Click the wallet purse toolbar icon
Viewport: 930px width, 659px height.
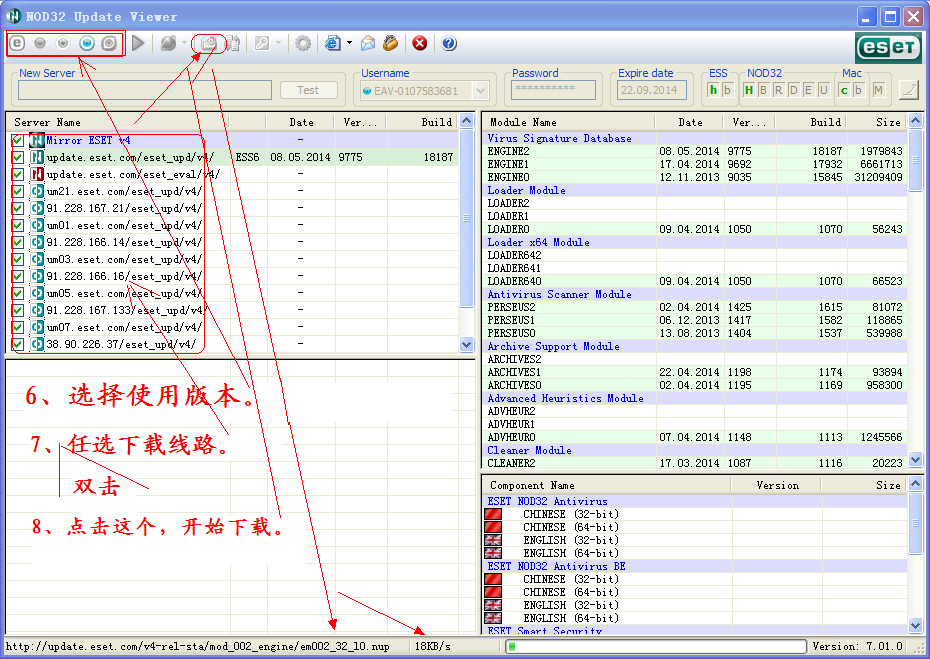[x=390, y=43]
